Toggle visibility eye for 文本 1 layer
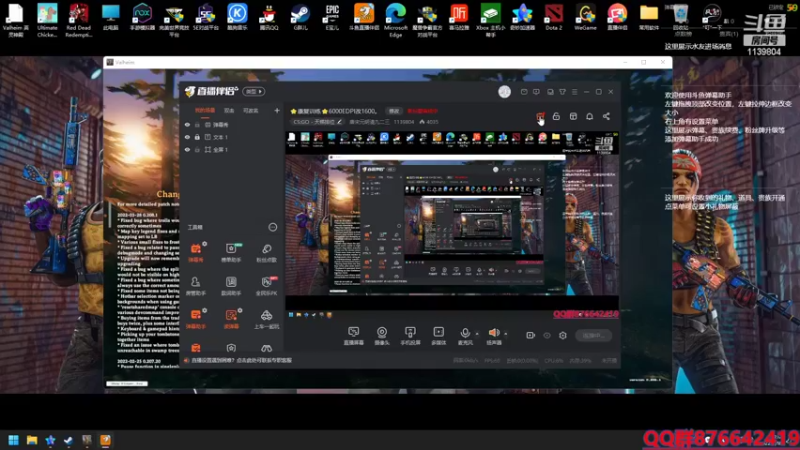Image resolution: width=800 pixels, height=450 pixels. coord(187,137)
